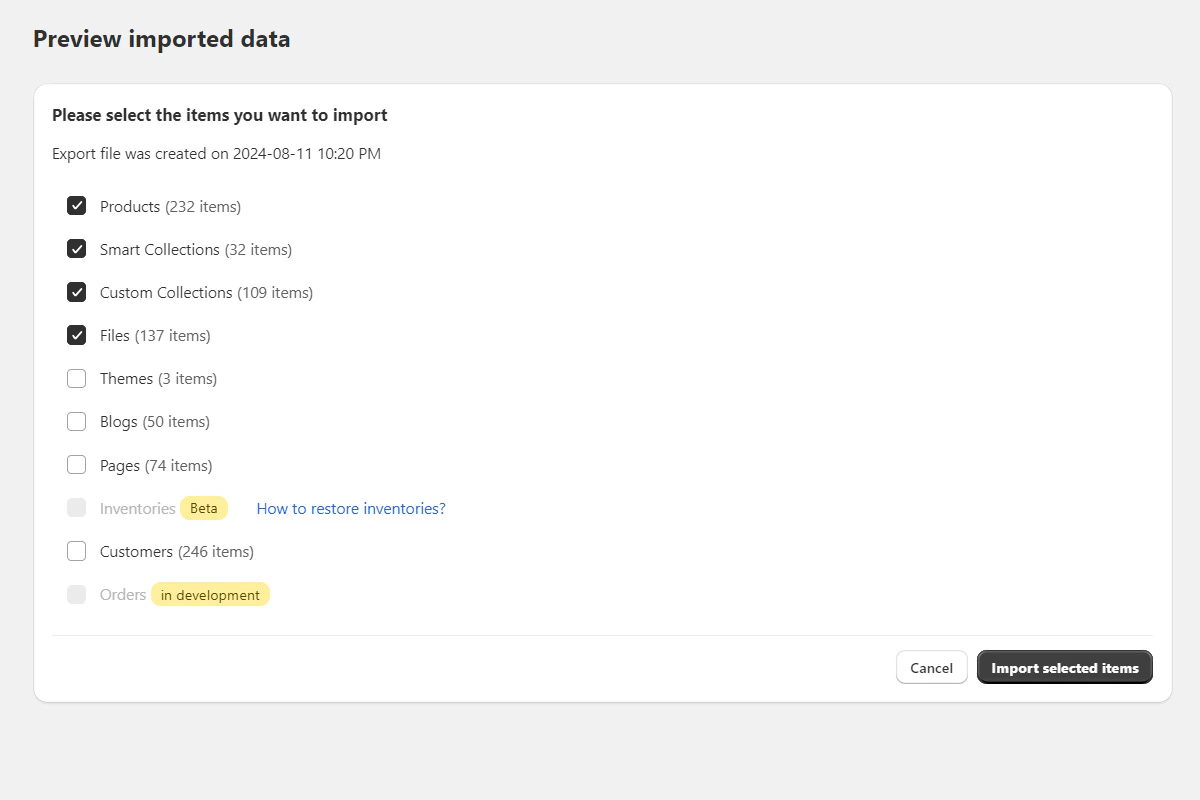Check the Customers checkbox
Image resolution: width=1200 pixels, height=800 pixels.
(77, 551)
